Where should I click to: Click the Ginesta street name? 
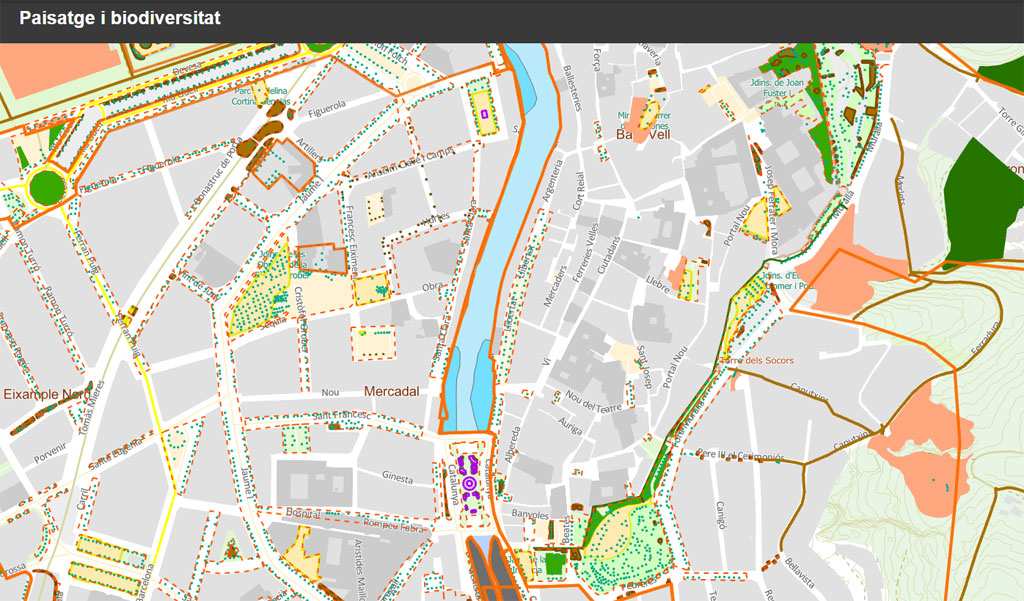(x=396, y=480)
